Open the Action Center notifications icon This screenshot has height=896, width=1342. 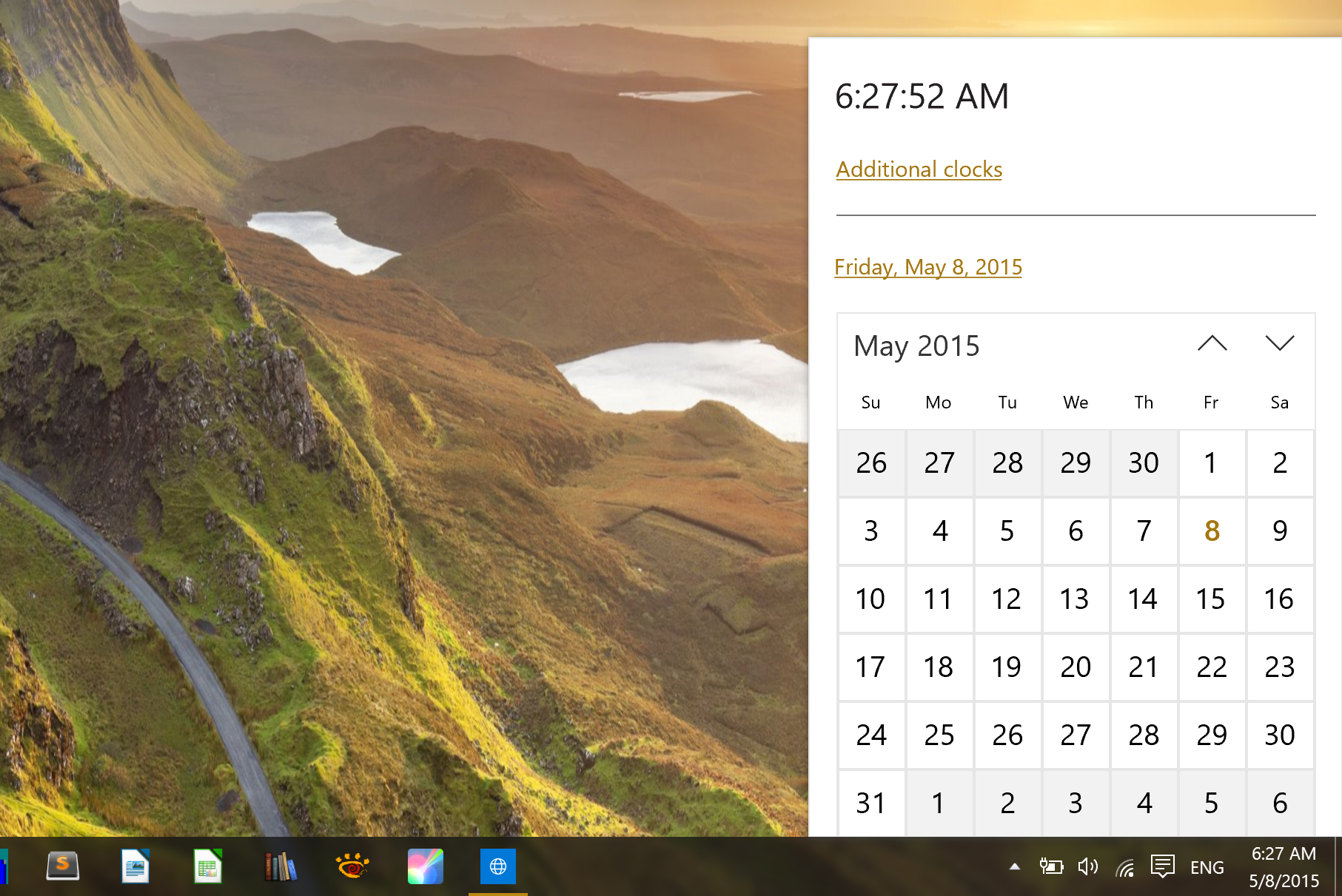coord(1162,866)
